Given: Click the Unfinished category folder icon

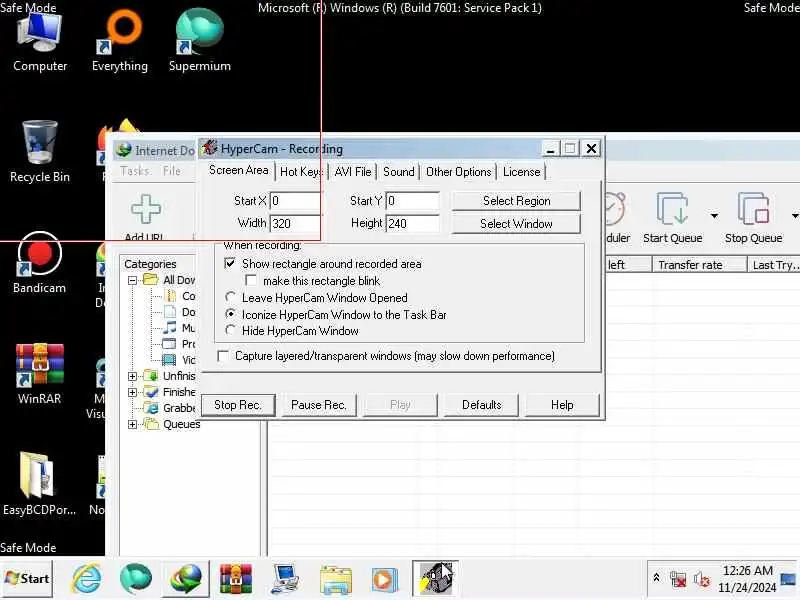Looking at the screenshot, I should [151, 376].
